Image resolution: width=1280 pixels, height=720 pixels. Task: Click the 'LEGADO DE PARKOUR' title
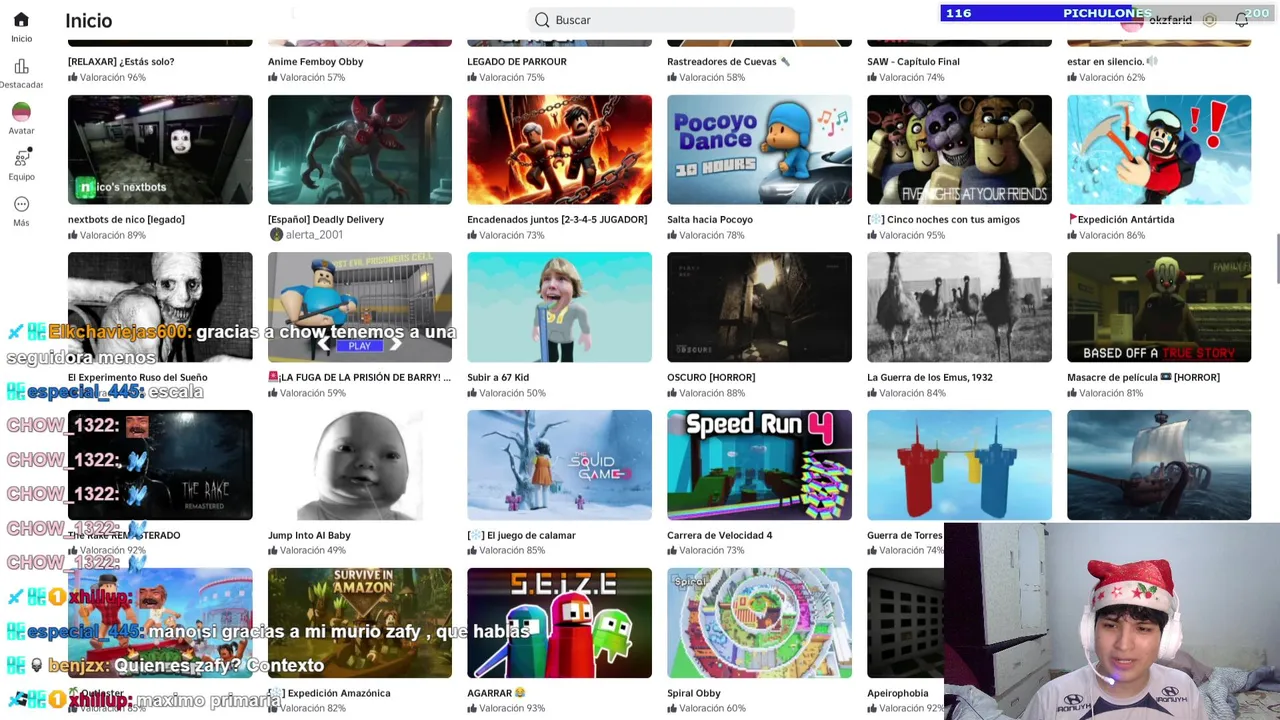[x=517, y=61]
